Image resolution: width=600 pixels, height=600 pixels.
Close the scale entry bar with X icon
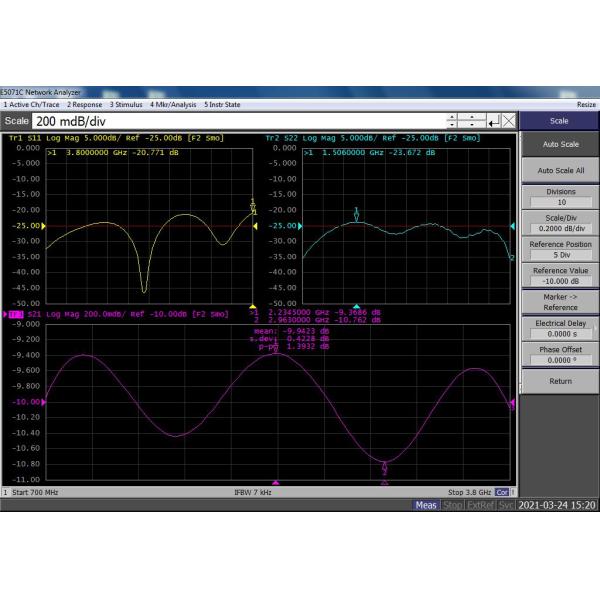click(508, 121)
